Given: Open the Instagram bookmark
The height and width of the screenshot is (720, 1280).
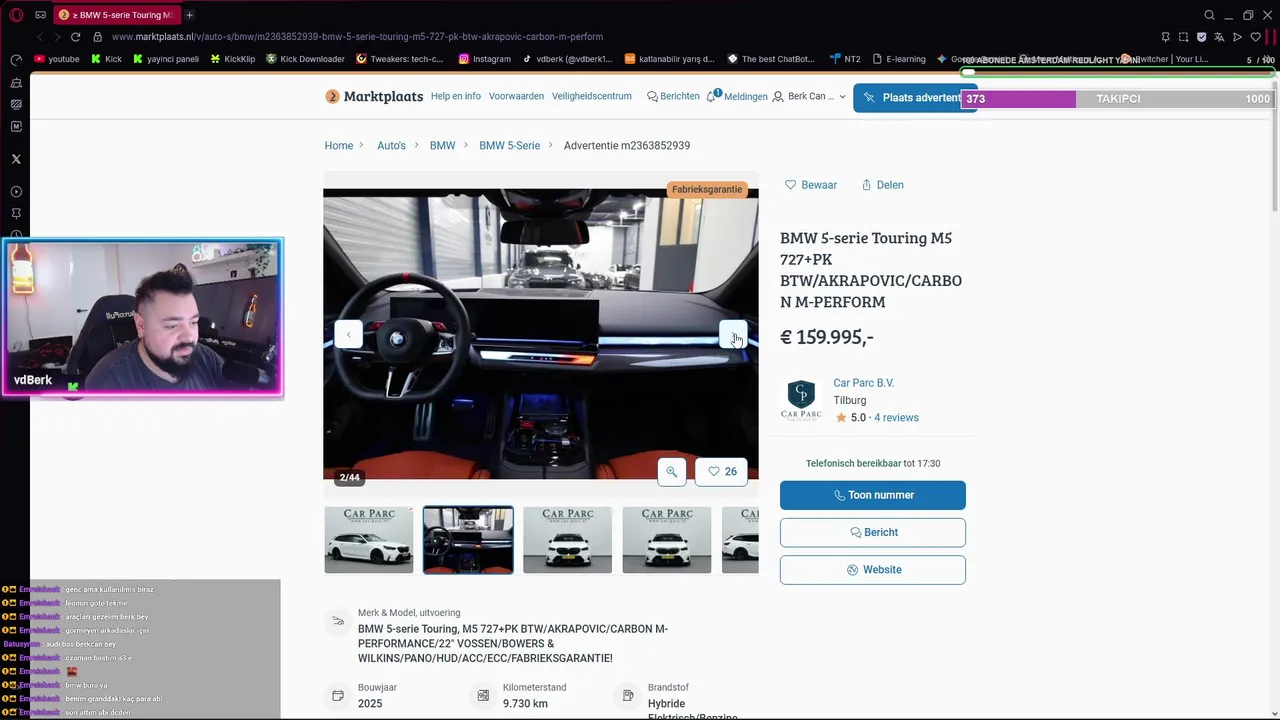Looking at the screenshot, I should coord(484,59).
